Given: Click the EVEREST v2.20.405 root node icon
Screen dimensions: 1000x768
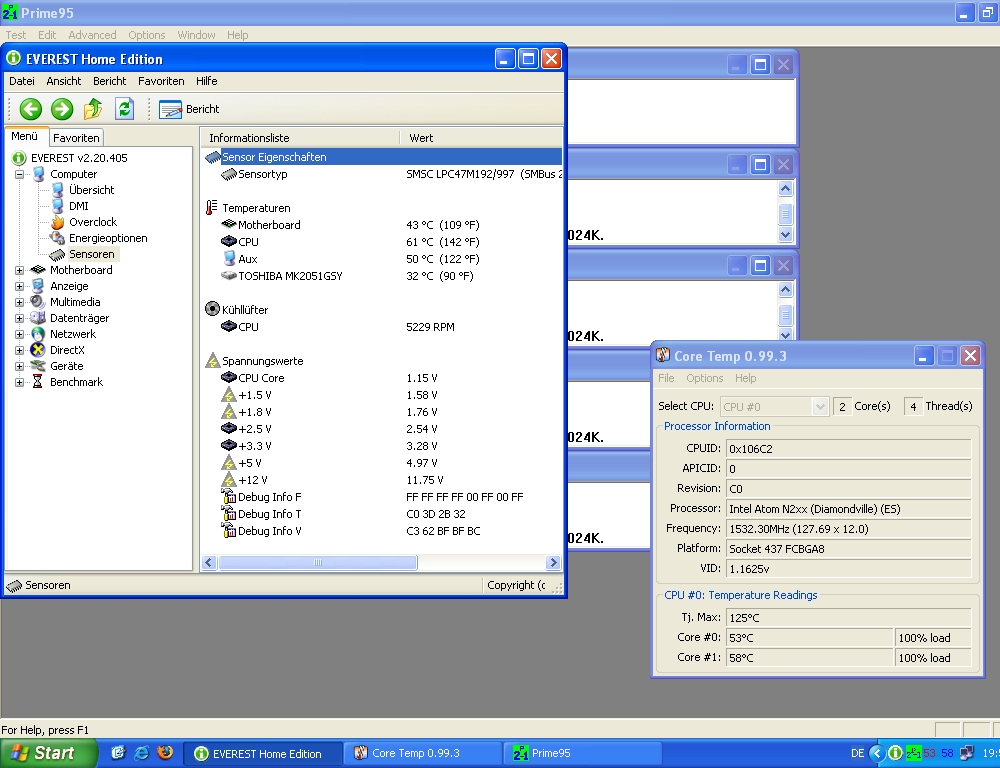Looking at the screenshot, I should (19, 158).
